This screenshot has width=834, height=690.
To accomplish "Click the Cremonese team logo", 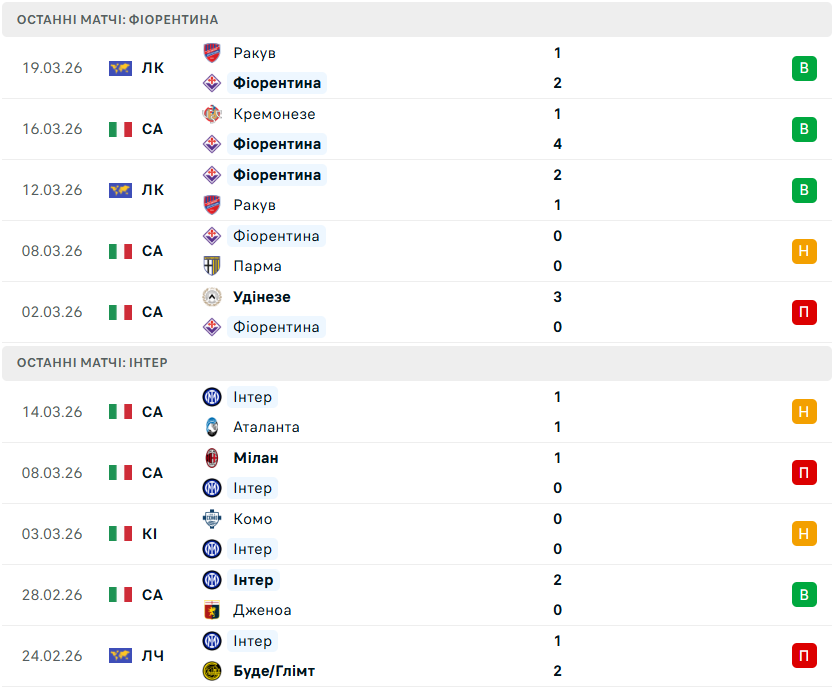I will coord(212,114).
